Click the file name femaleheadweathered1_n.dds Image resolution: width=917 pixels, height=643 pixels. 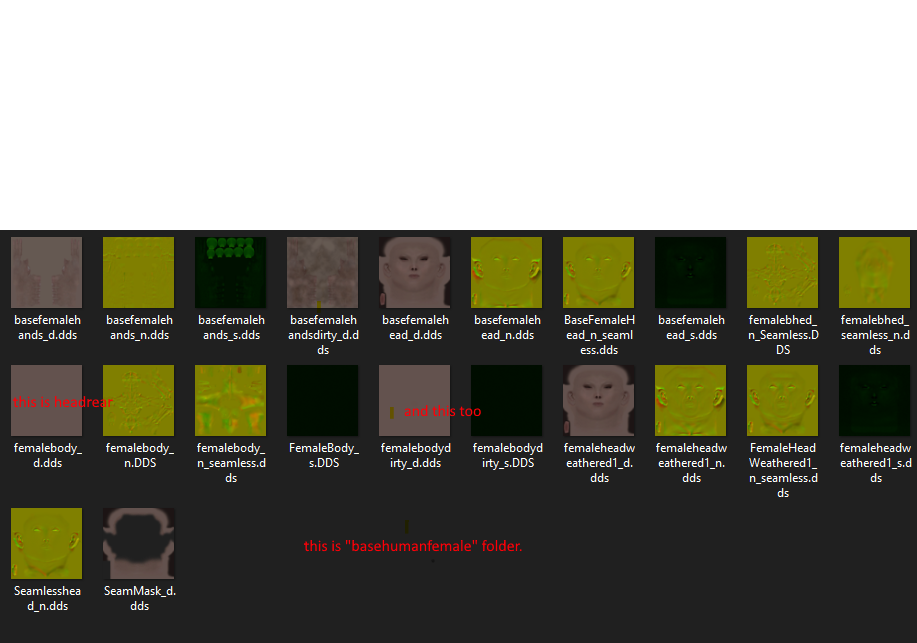691,463
